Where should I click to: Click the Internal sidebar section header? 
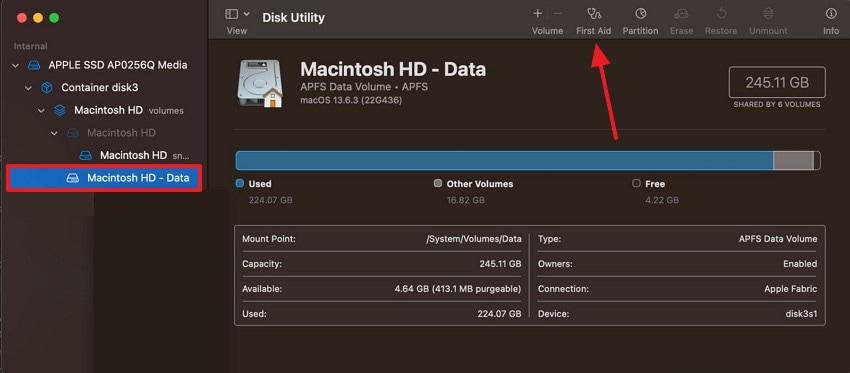[30, 47]
